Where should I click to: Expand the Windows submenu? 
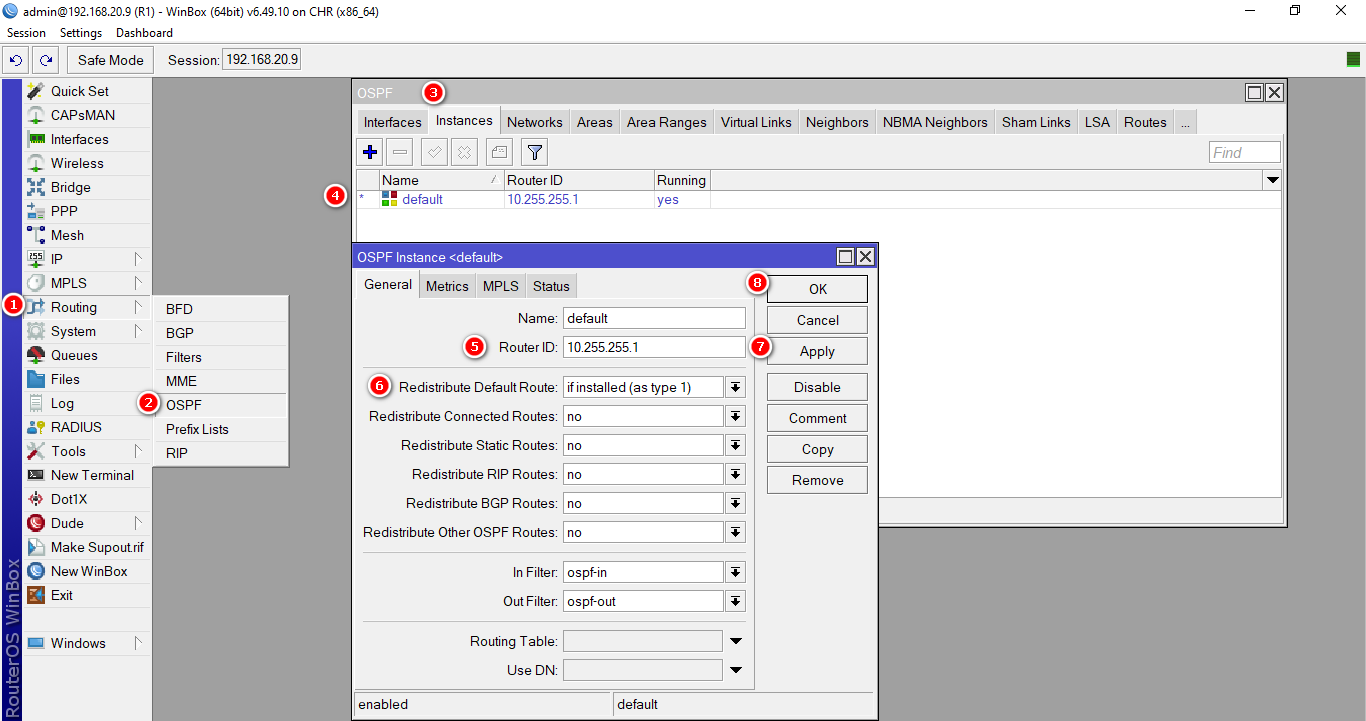point(87,643)
